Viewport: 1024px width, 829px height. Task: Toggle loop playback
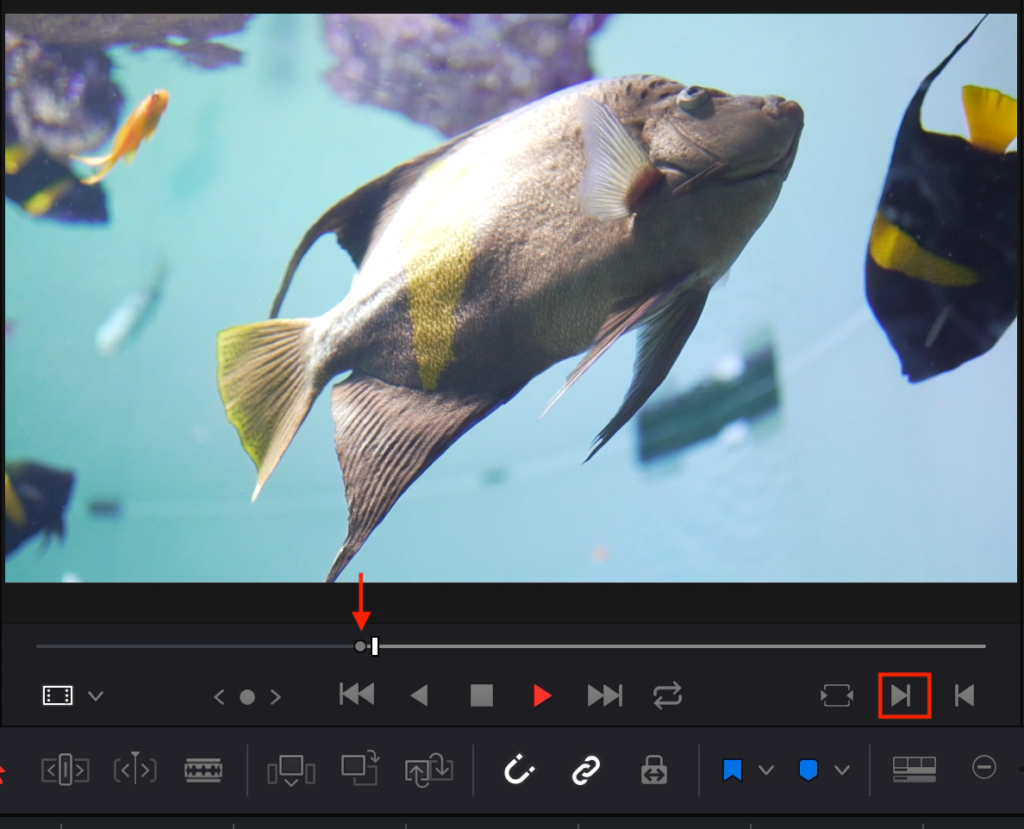(667, 695)
